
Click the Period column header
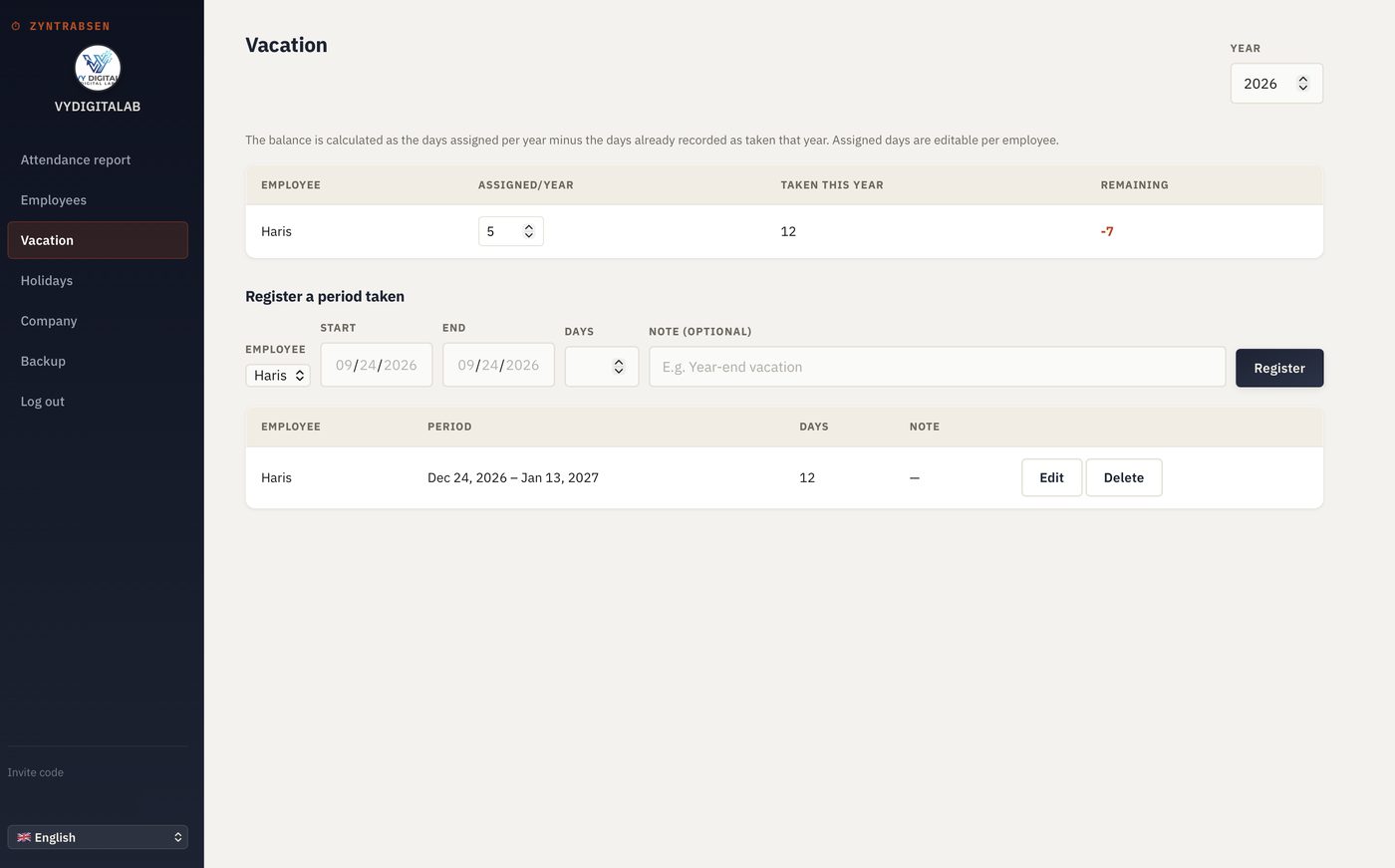(449, 427)
